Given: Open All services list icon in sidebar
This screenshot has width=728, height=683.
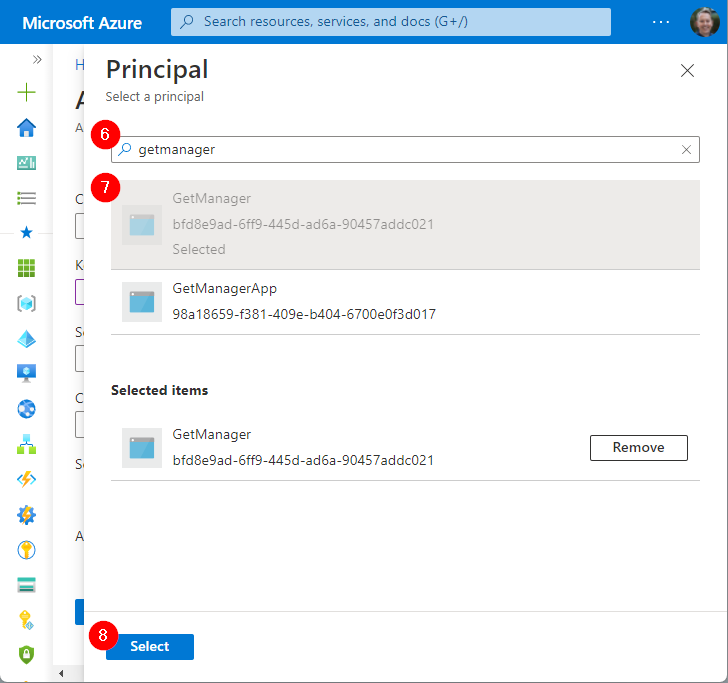Looking at the screenshot, I should [26, 198].
